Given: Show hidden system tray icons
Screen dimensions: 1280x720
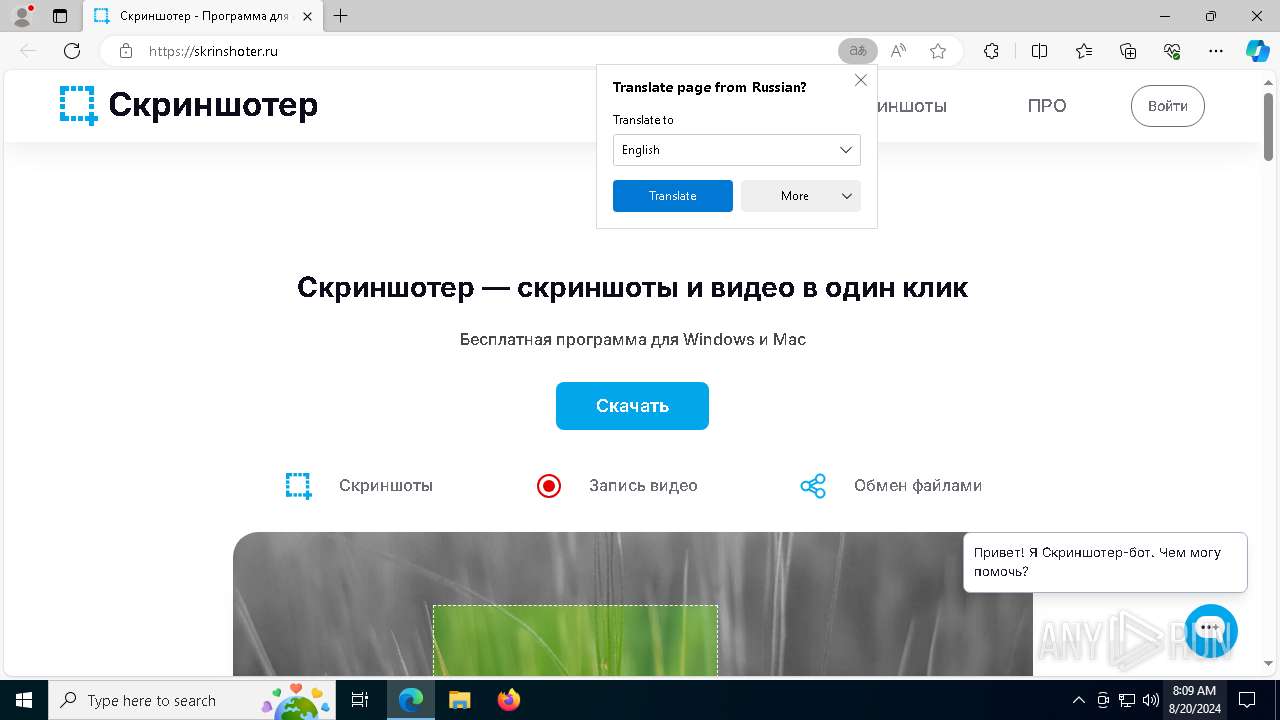Looking at the screenshot, I should tap(1078, 700).
